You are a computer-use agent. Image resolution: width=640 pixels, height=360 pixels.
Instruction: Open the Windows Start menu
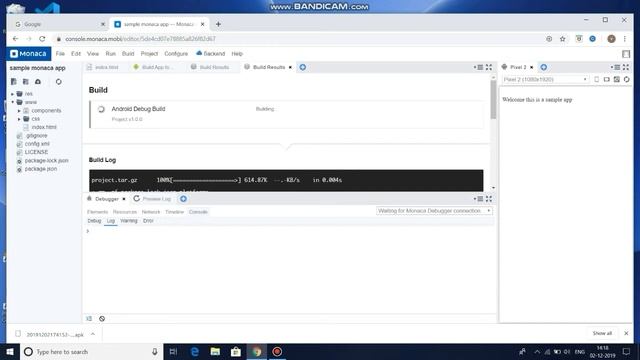coord(10,351)
